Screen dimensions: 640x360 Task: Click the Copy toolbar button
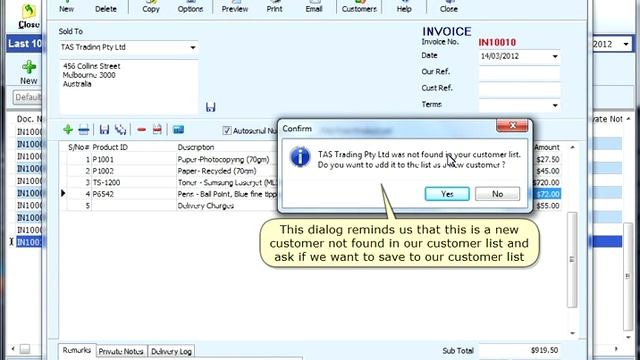click(x=151, y=7)
